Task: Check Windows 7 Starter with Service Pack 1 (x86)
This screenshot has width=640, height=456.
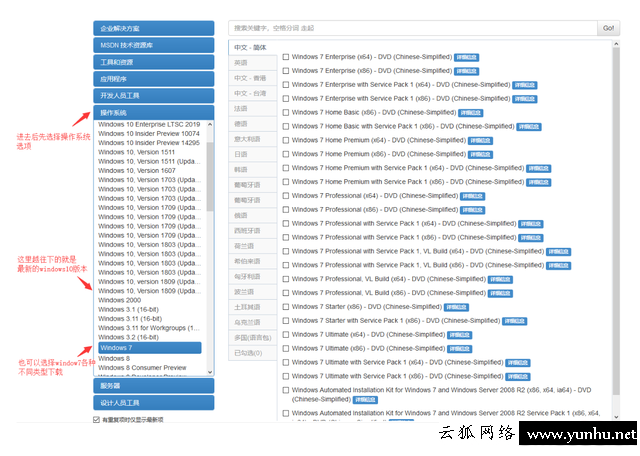Action: pyautogui.click(x=286, y=321)
